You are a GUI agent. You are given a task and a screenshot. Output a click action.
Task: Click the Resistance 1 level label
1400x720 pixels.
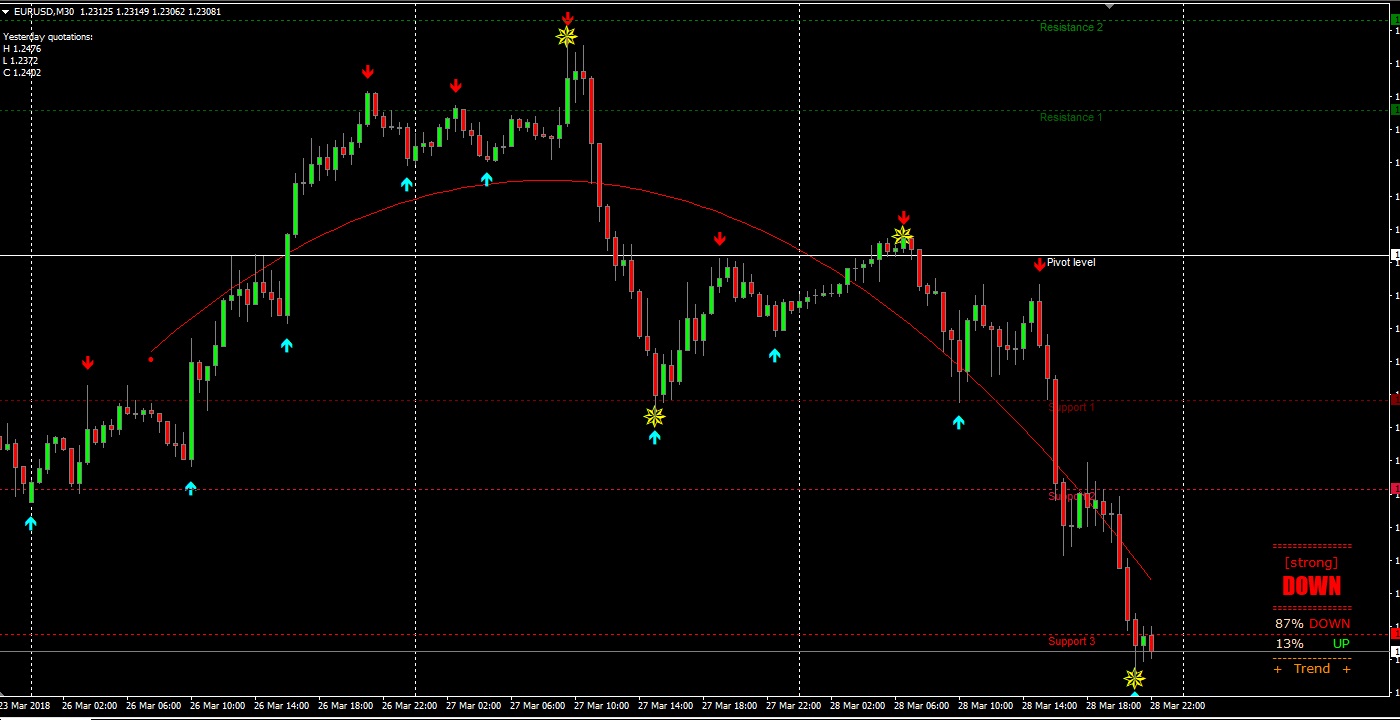point(1071,118)
